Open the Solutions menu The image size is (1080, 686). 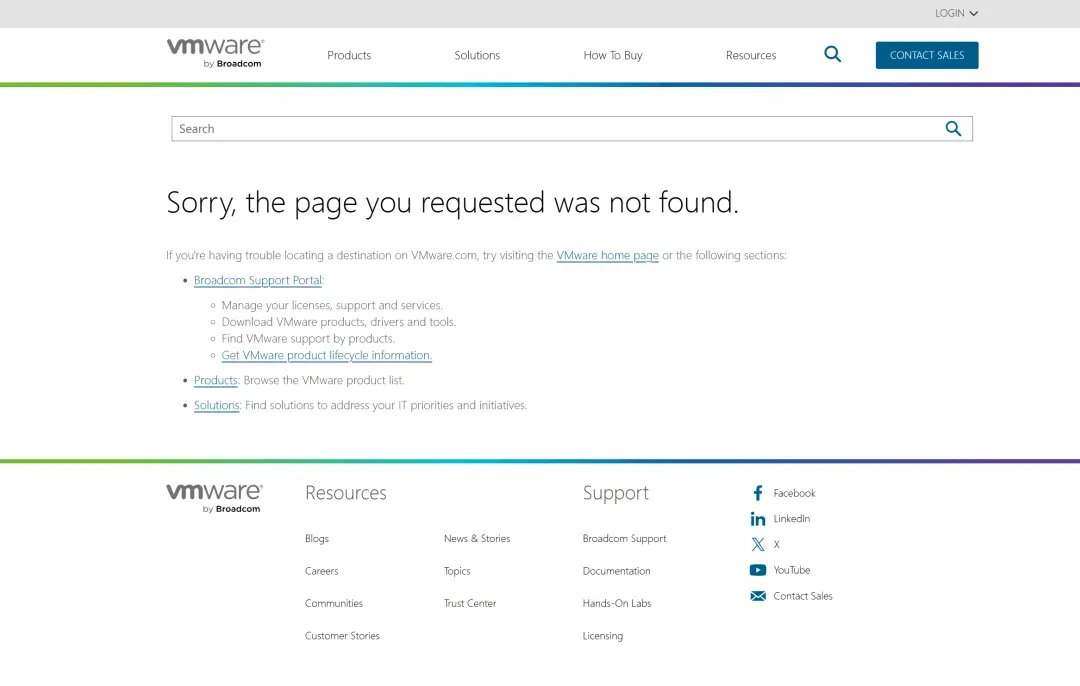tap(477, 55)
